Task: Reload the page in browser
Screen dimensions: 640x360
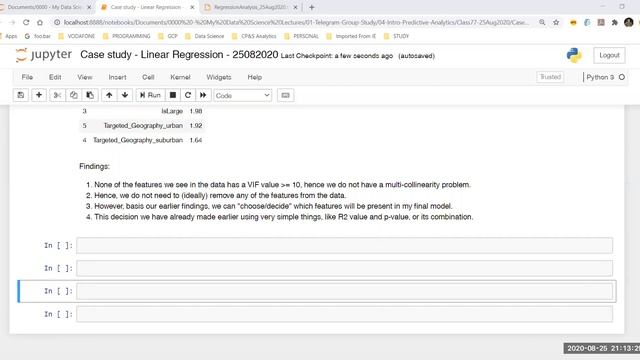Action: pyautogui.click(x=26, y=22)
